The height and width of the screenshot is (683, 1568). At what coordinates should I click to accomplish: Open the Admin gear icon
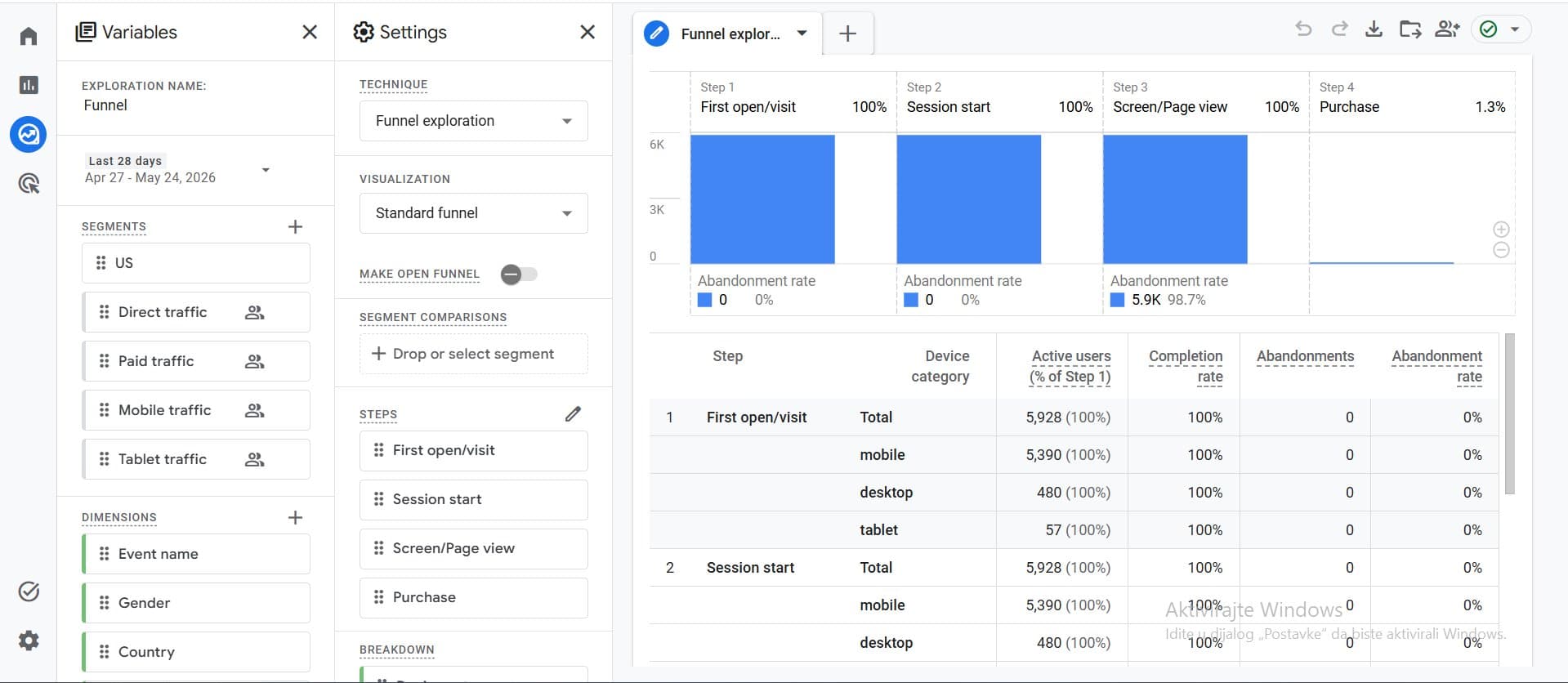[x=29, y=641]
